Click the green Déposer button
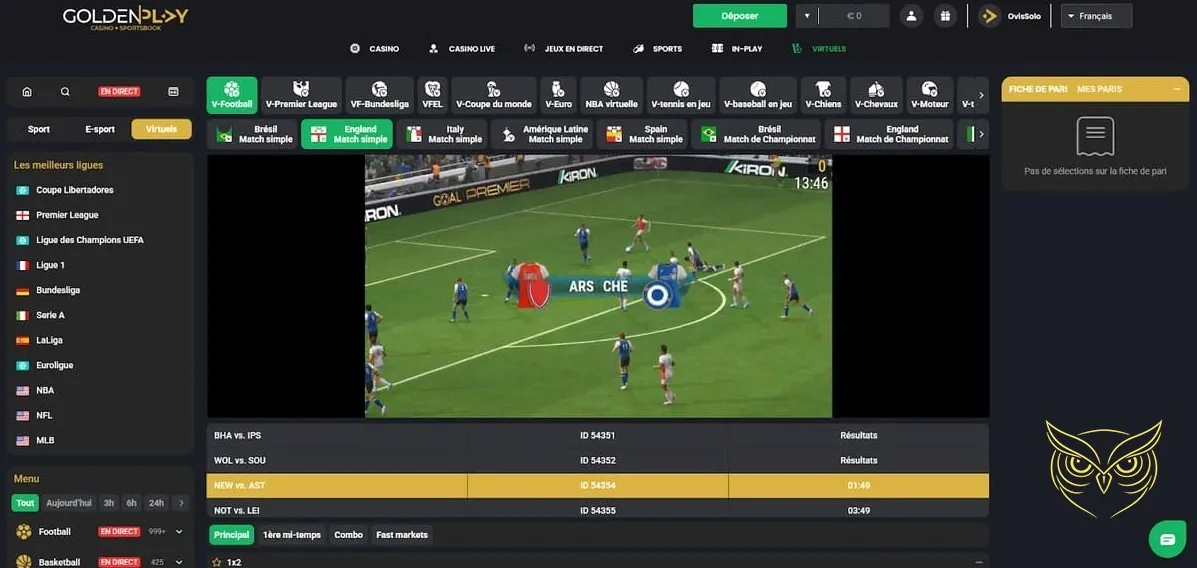Screen dimensions: 1197x568 [740, 16]
